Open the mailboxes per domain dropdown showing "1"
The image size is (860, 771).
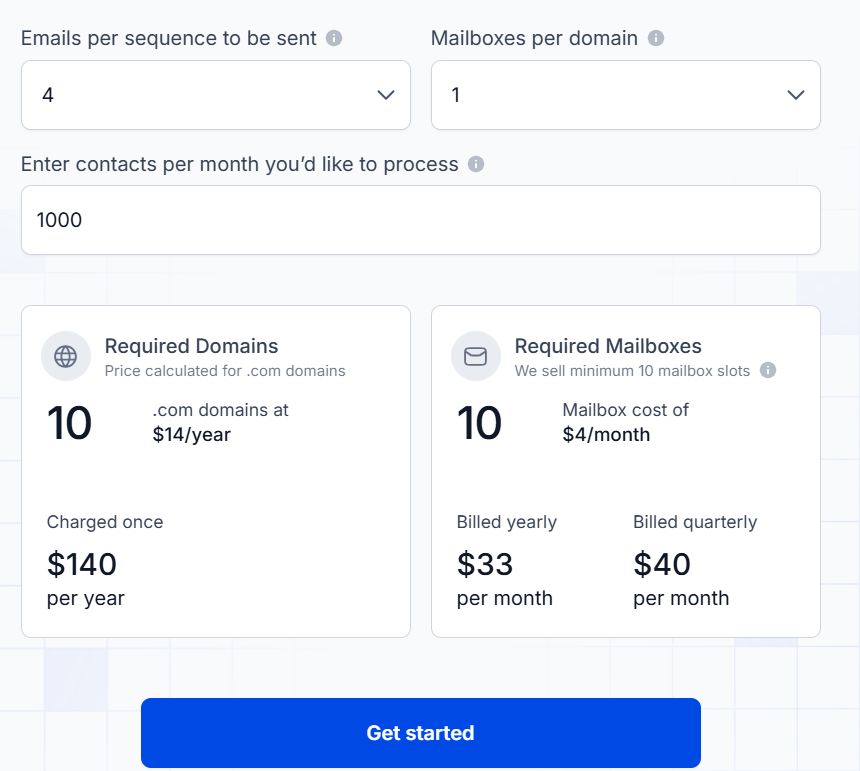[625, 95]
